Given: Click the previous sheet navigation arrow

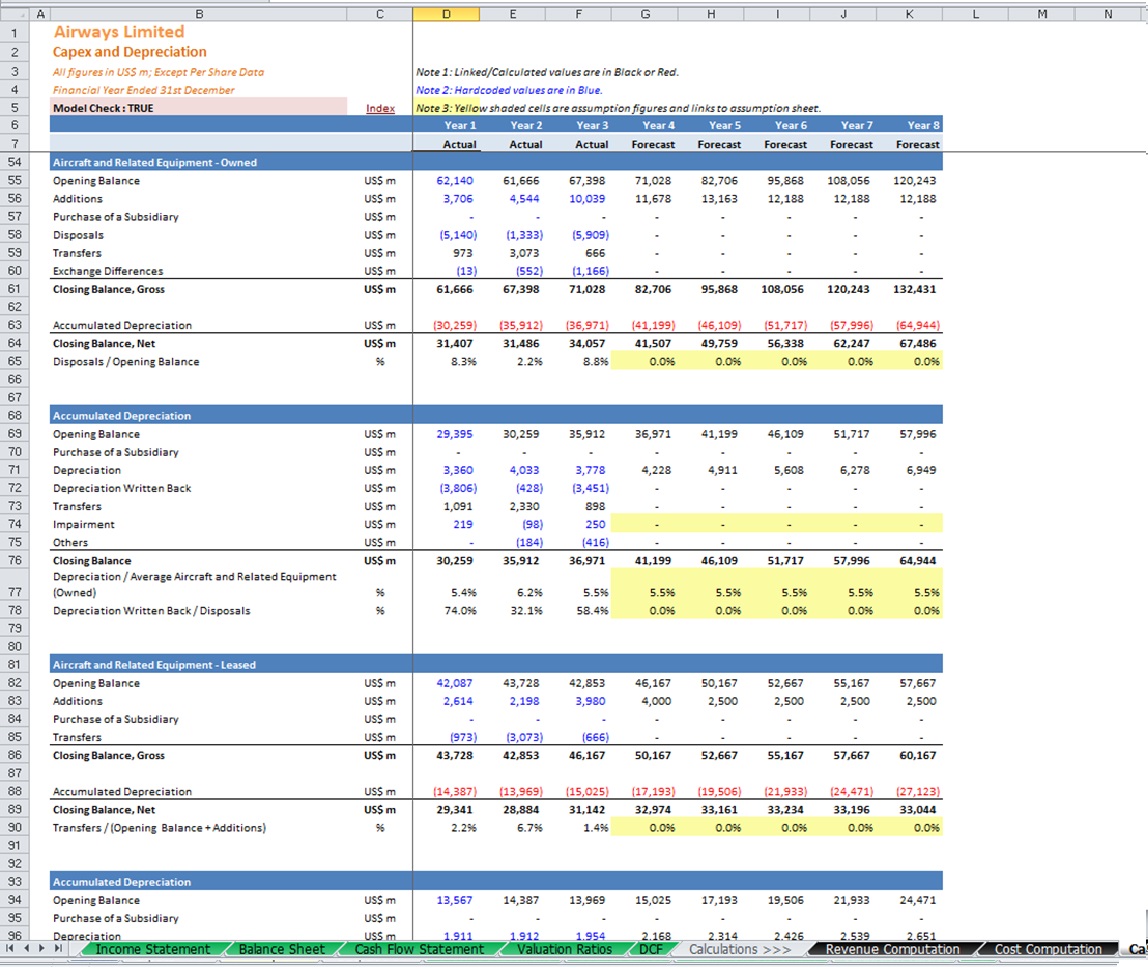Looking at the screenshot, I should tap(26, 949).
